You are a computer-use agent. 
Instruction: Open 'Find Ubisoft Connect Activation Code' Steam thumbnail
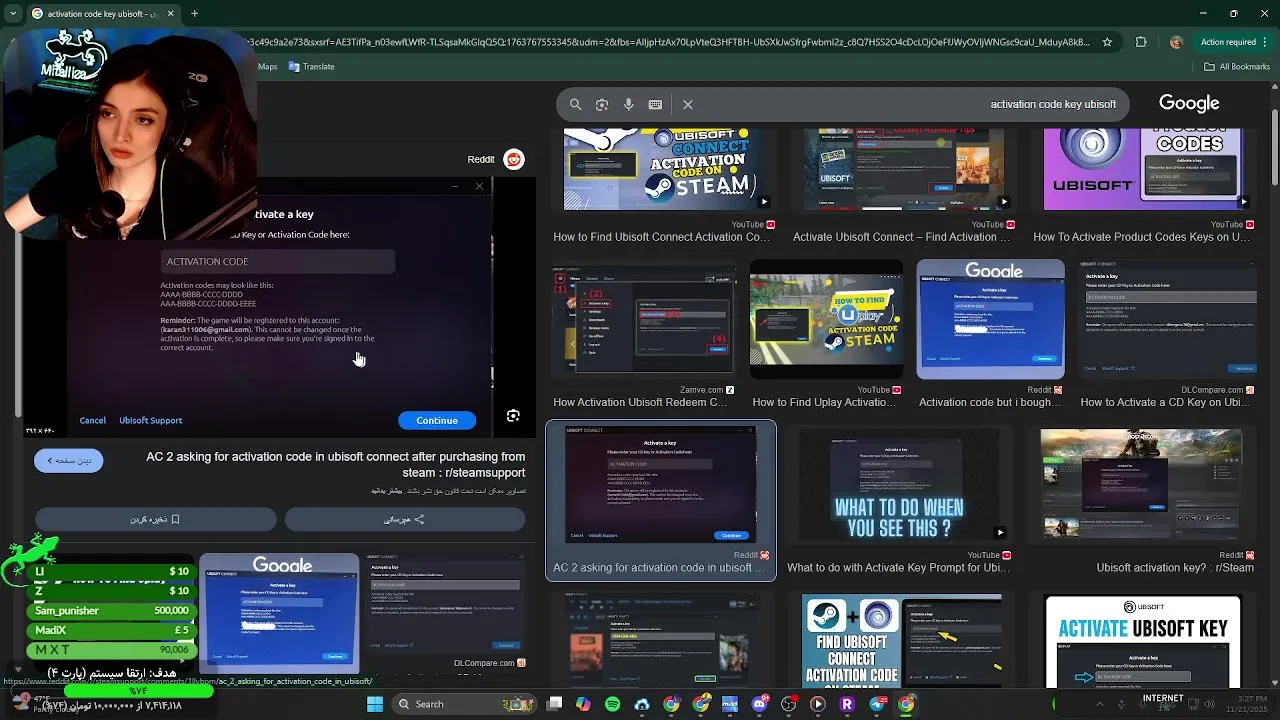coord(901,641)
